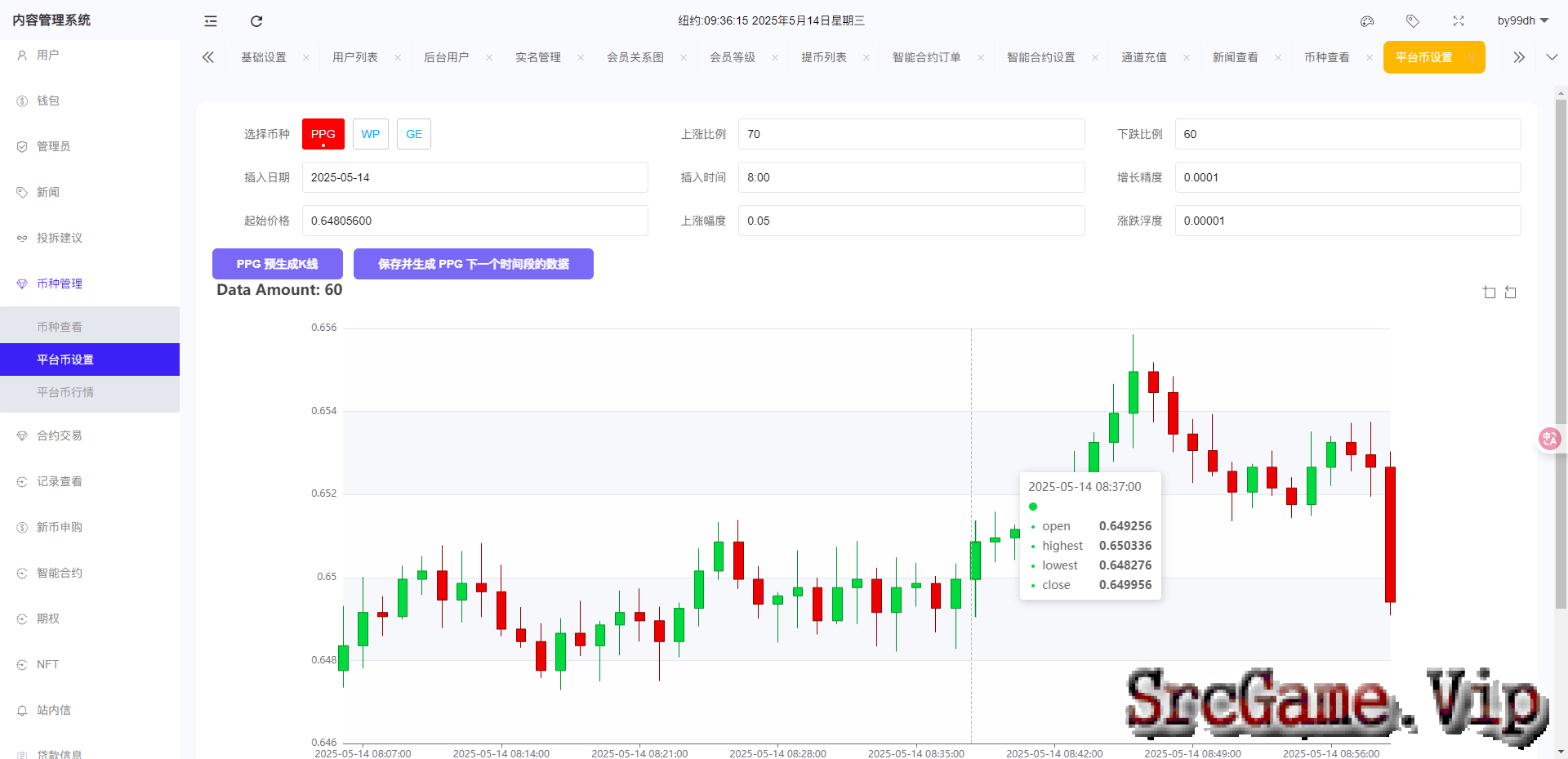Select the WP coin option

pos(371,134)
